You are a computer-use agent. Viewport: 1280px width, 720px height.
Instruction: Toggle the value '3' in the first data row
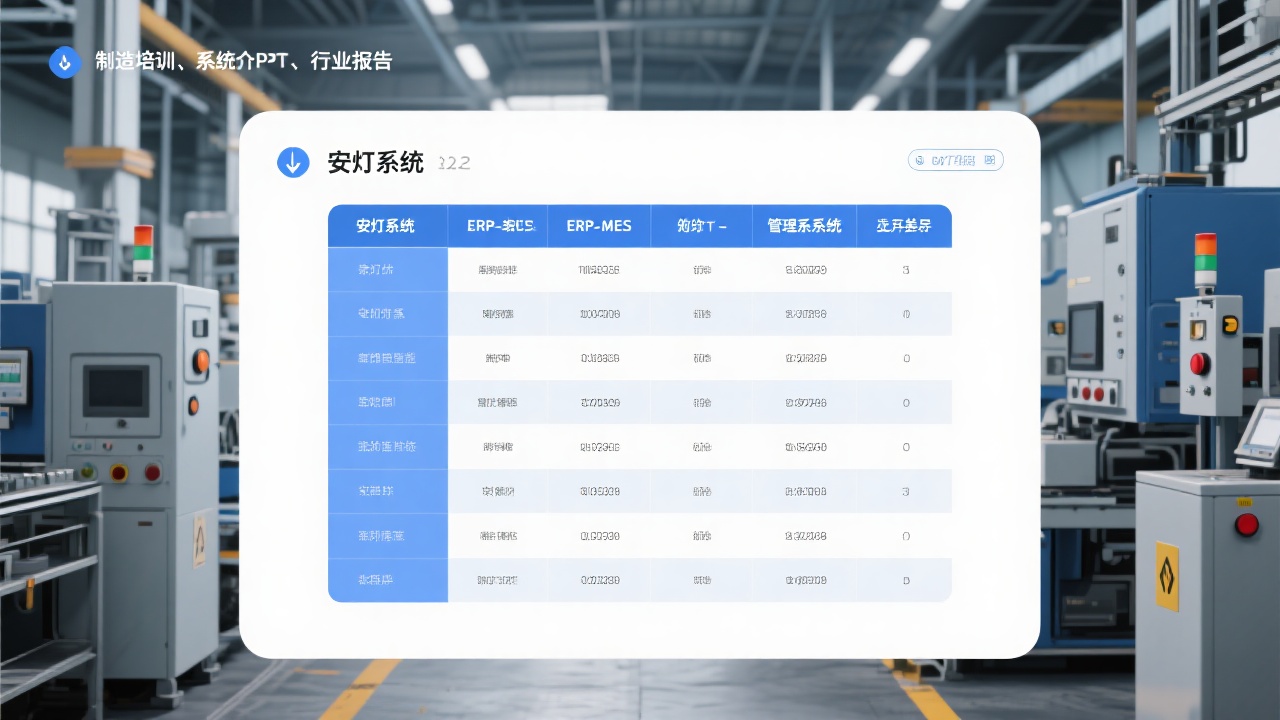tap(904, 269)
